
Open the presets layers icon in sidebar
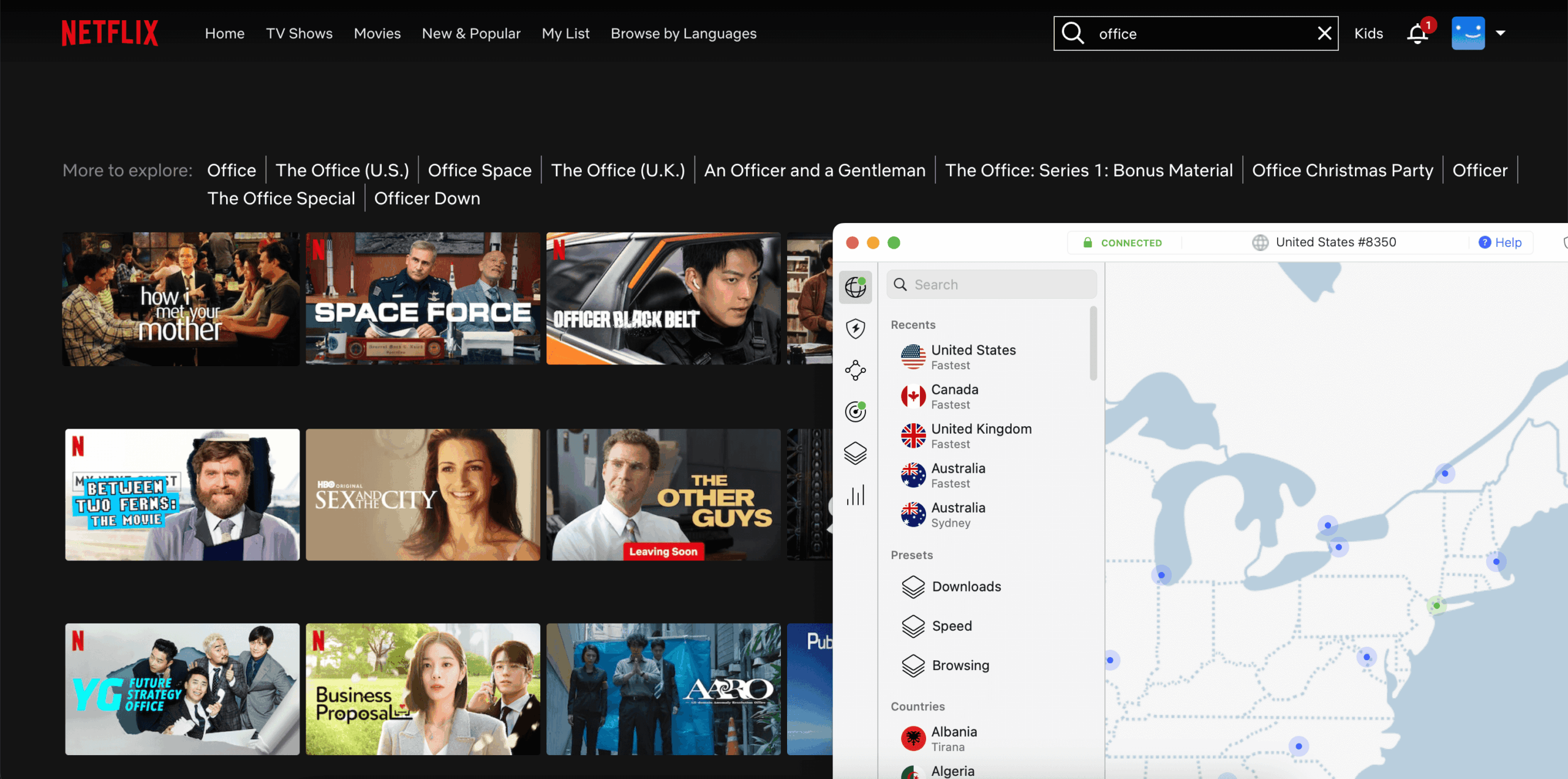pos(856,453)
